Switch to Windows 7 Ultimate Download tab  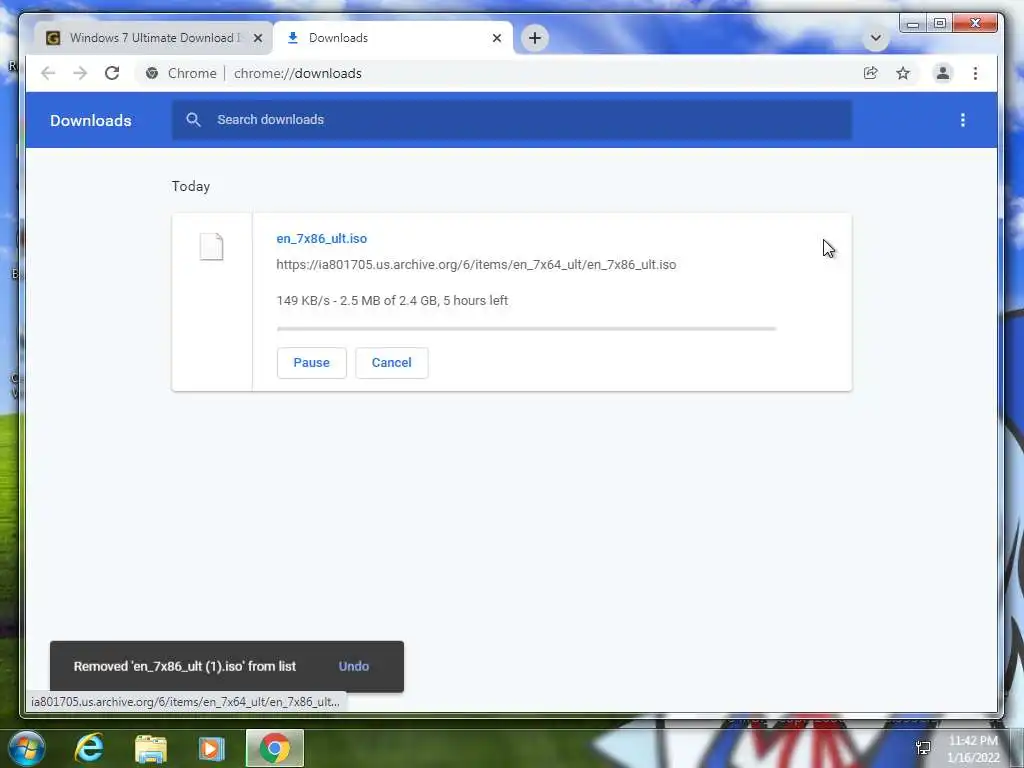153,38
